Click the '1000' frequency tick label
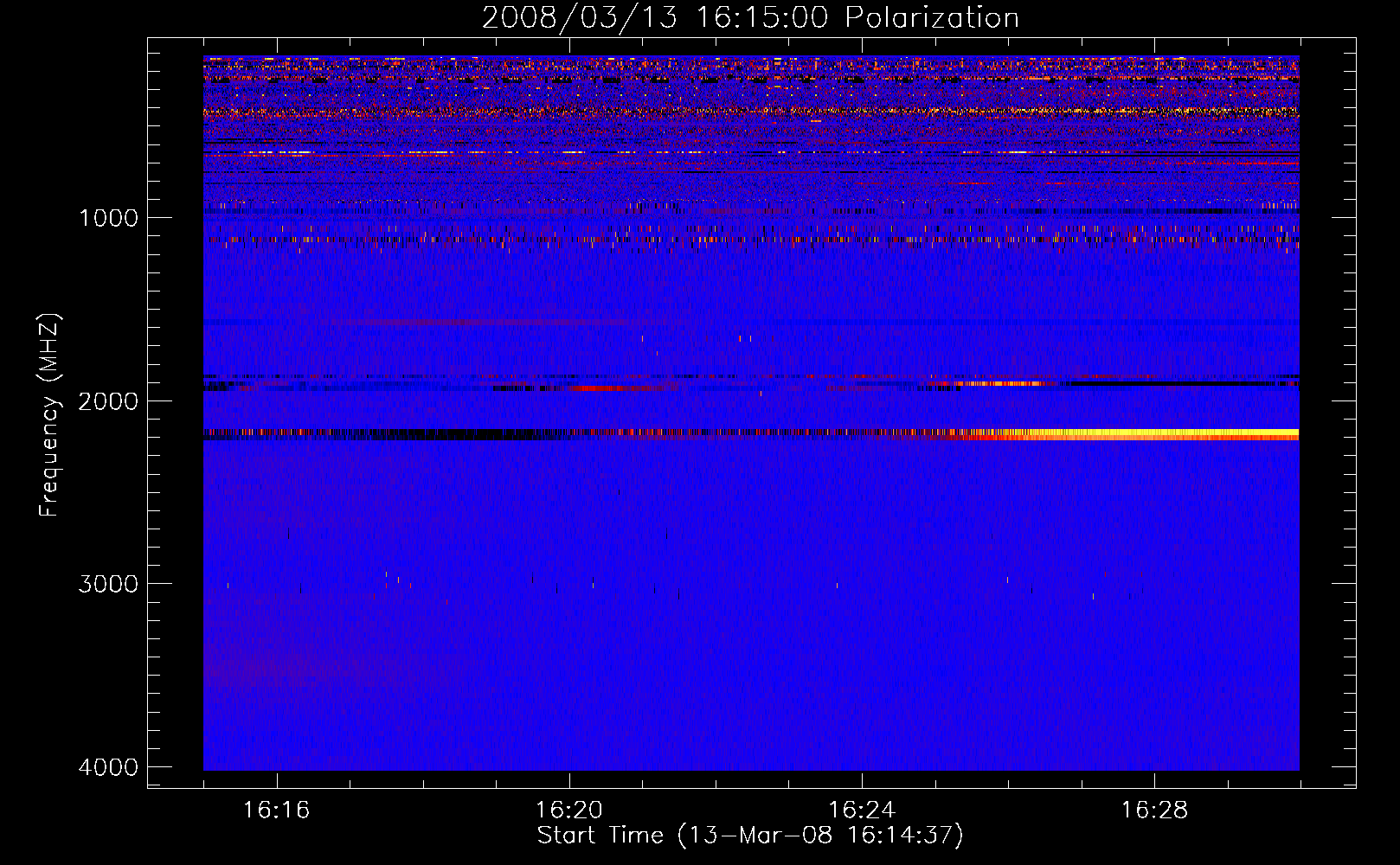The height and width of the screenshot is (865, 1400). (x=109, y=218)
